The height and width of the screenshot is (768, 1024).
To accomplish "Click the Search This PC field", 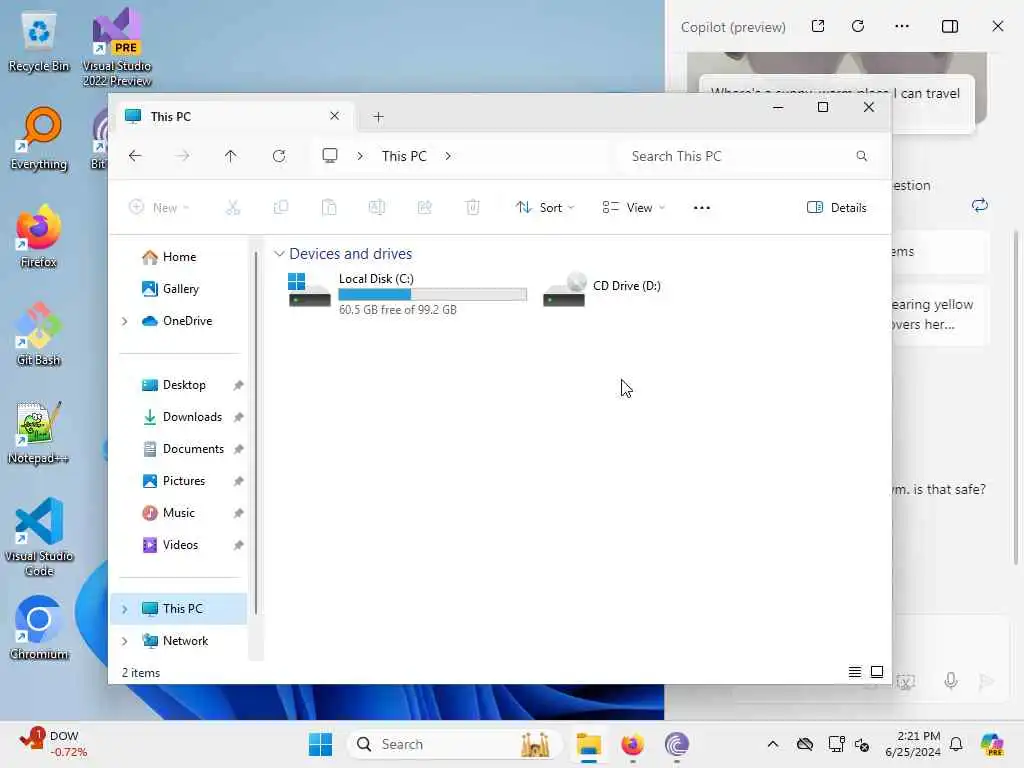I will pyautogui.click(x=747, y=156).
